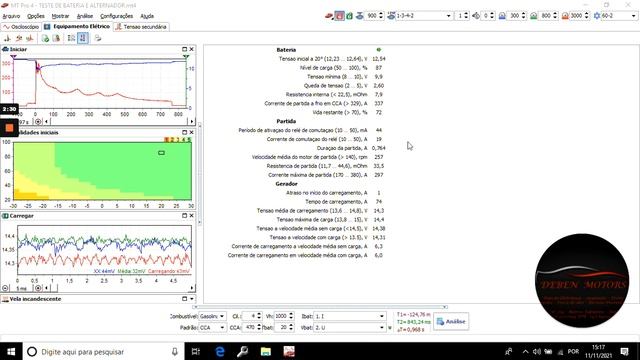Viewport: 640px width, 360px height.
Task: Open the Opções menu
Action: tap(36, 16)
